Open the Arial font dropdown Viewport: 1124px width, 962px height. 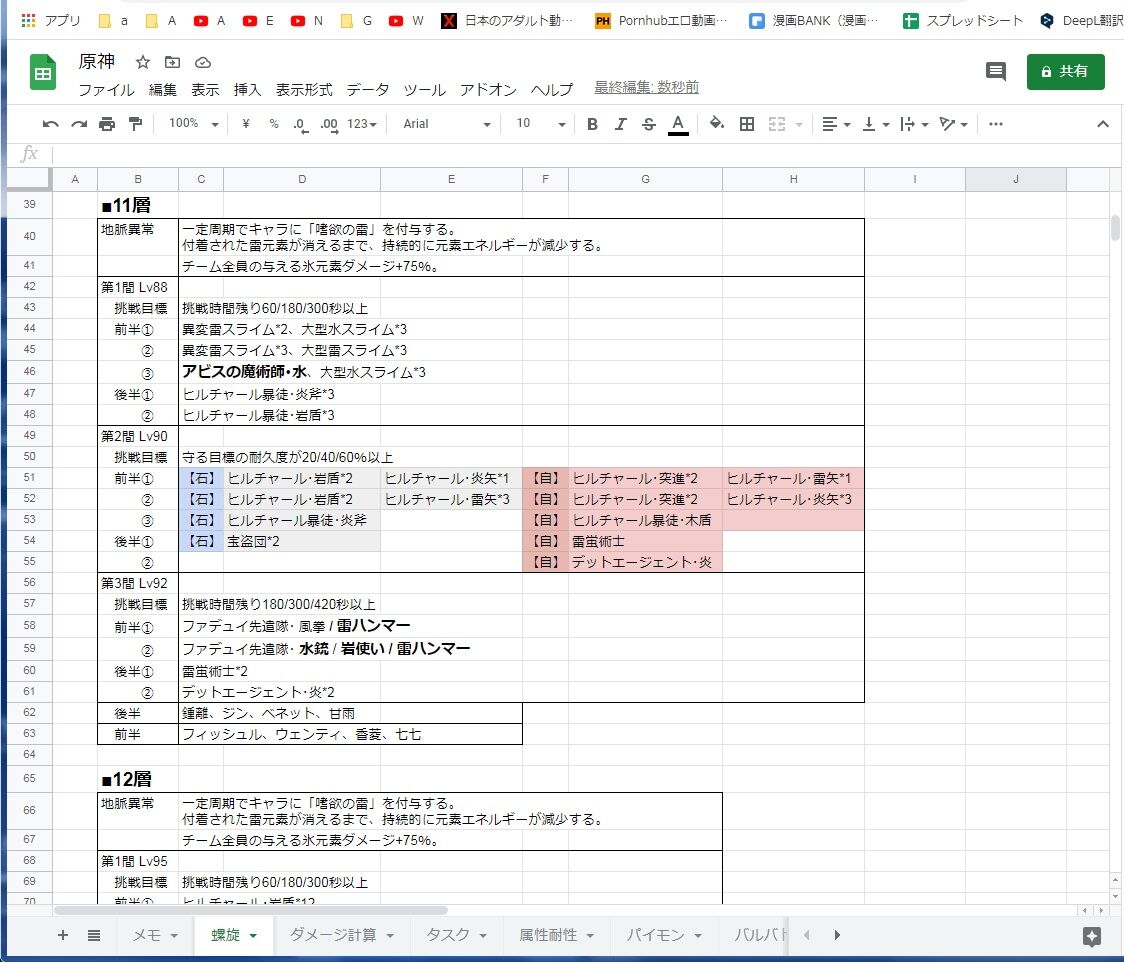[447, 124]
